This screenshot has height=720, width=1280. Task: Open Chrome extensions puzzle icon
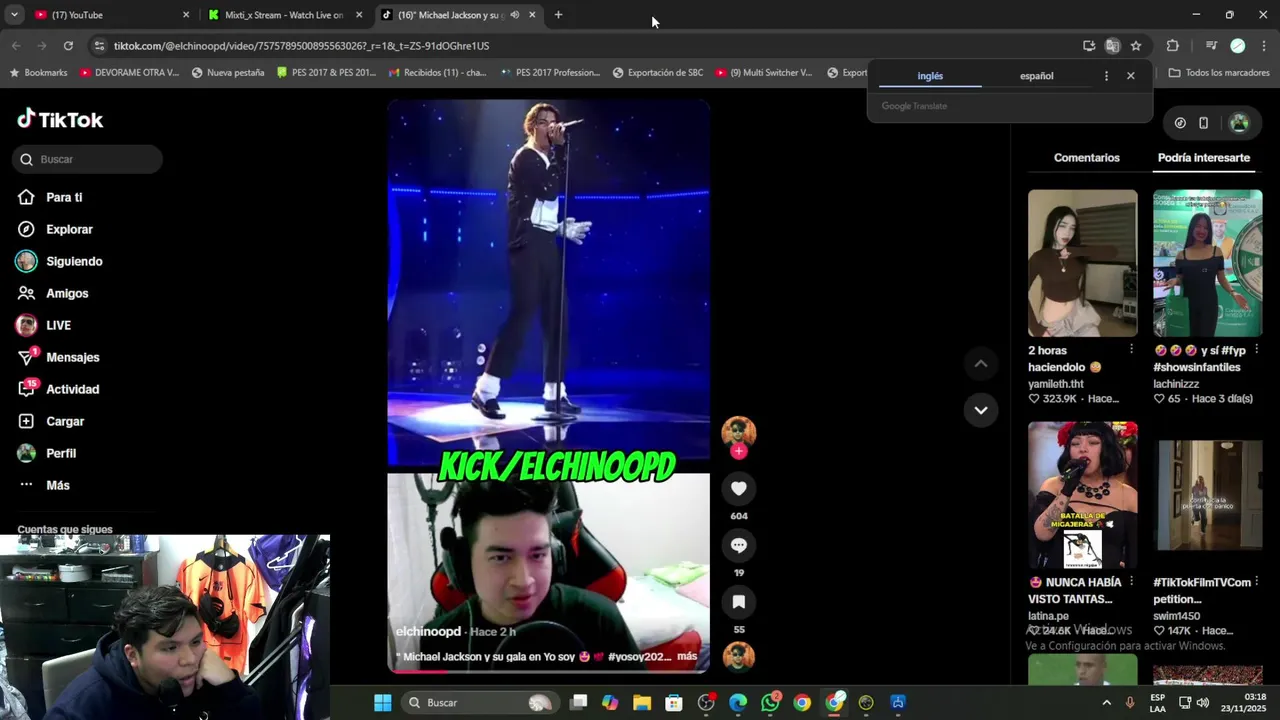(x=1173, y=46)
